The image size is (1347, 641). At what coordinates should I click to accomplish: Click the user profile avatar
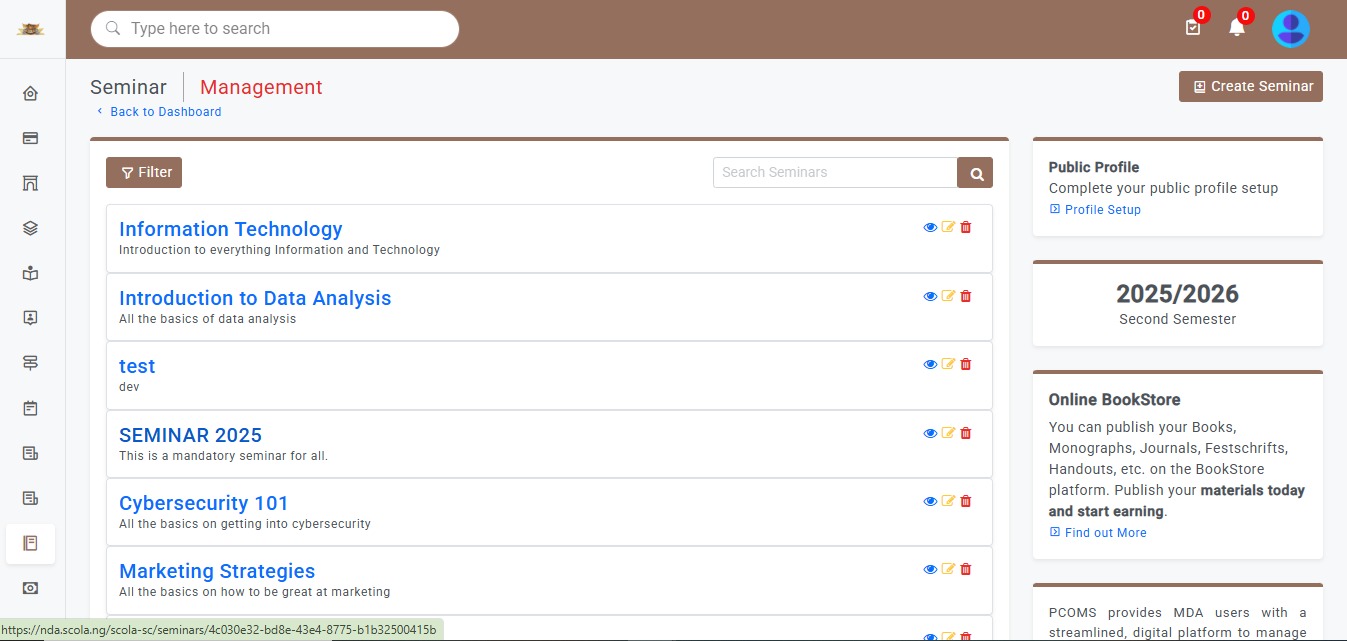pos(1290,29)
